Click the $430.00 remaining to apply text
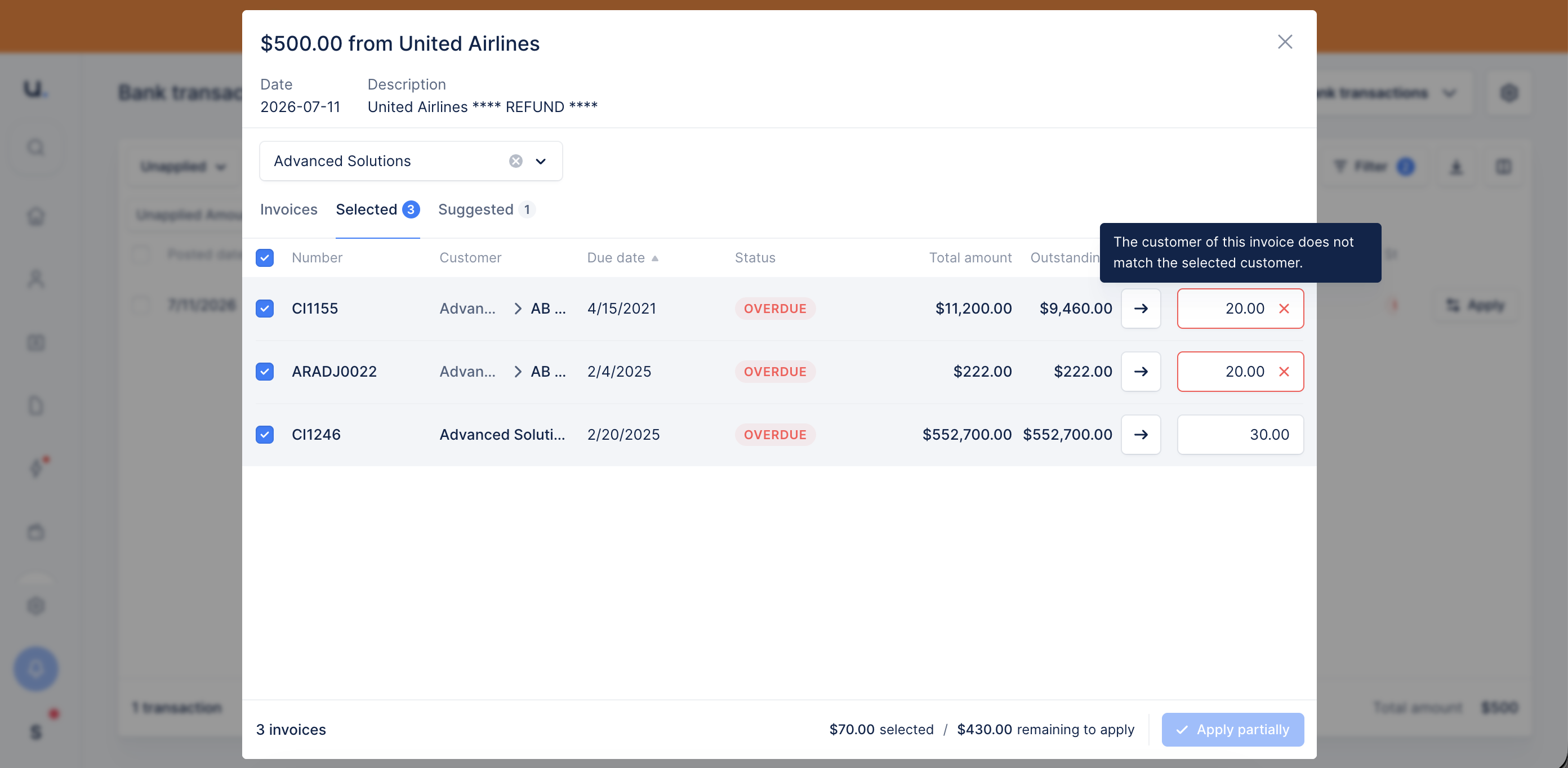This screenshot has width=1568, height=768. pyautogui.click(x=1045, y=730)
